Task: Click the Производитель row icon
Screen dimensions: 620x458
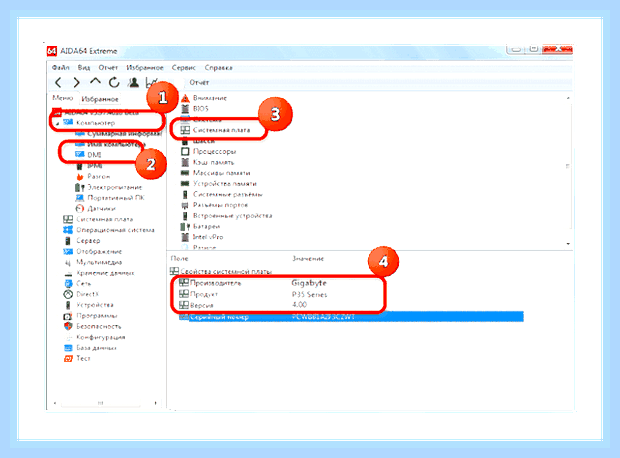Action: pos(183,282)
